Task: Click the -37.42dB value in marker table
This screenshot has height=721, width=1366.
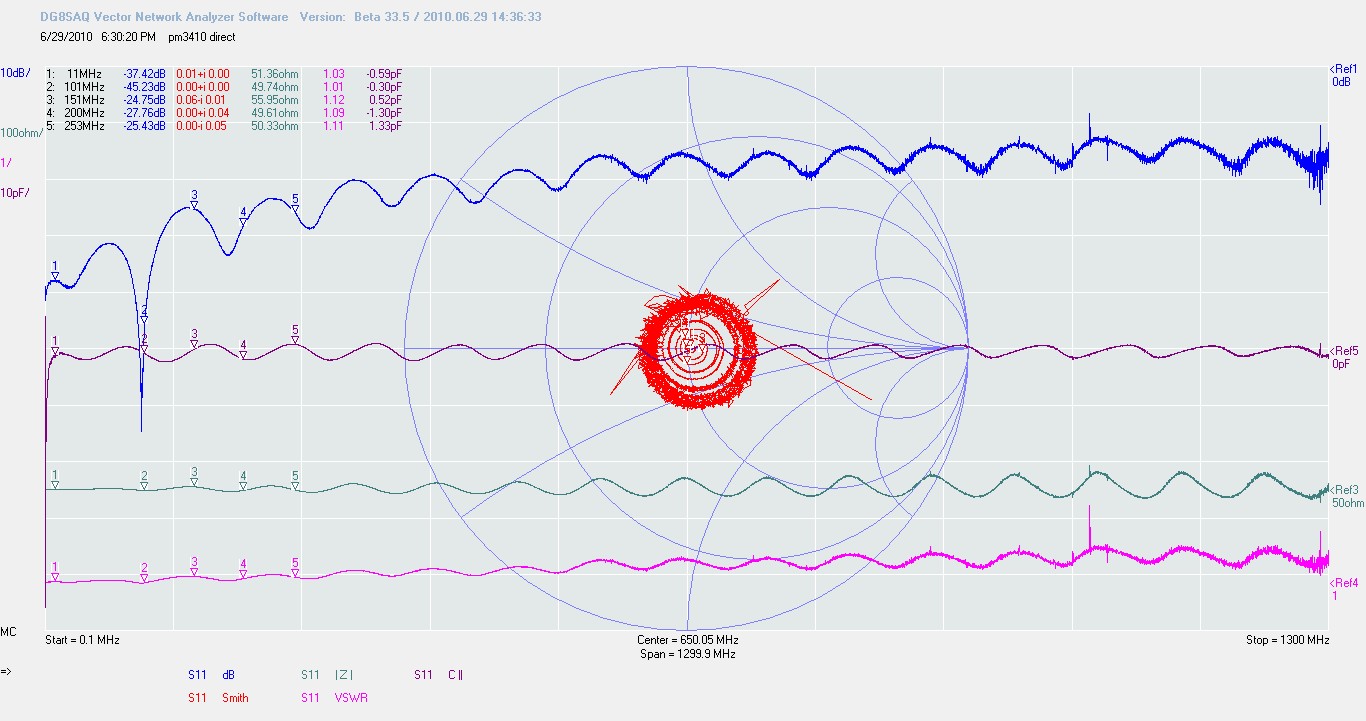Action: click(144, 74)
